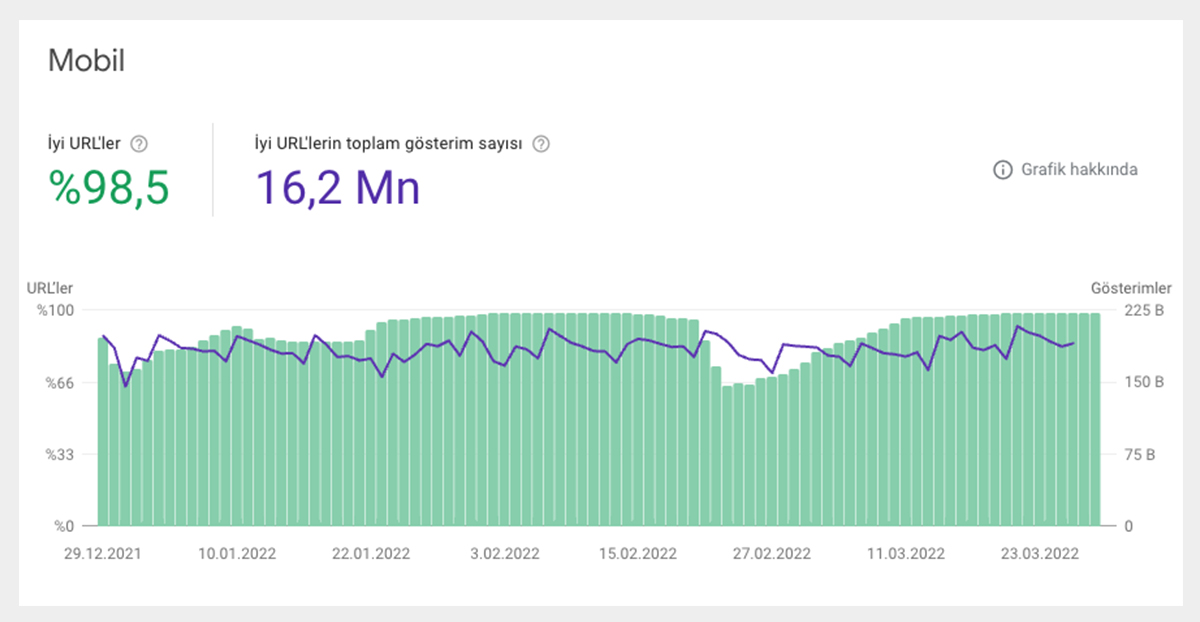Select the 22.01.2022 date marker

point(371,554)
